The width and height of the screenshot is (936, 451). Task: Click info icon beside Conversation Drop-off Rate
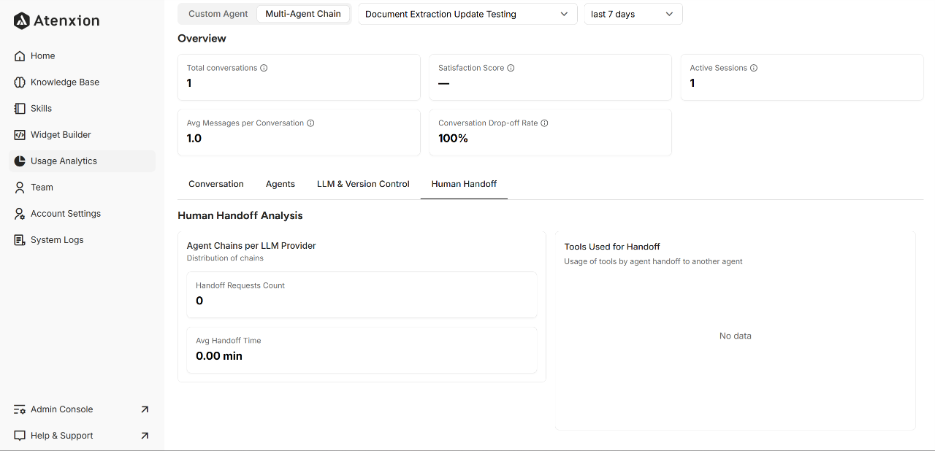(x=544, y=123)
